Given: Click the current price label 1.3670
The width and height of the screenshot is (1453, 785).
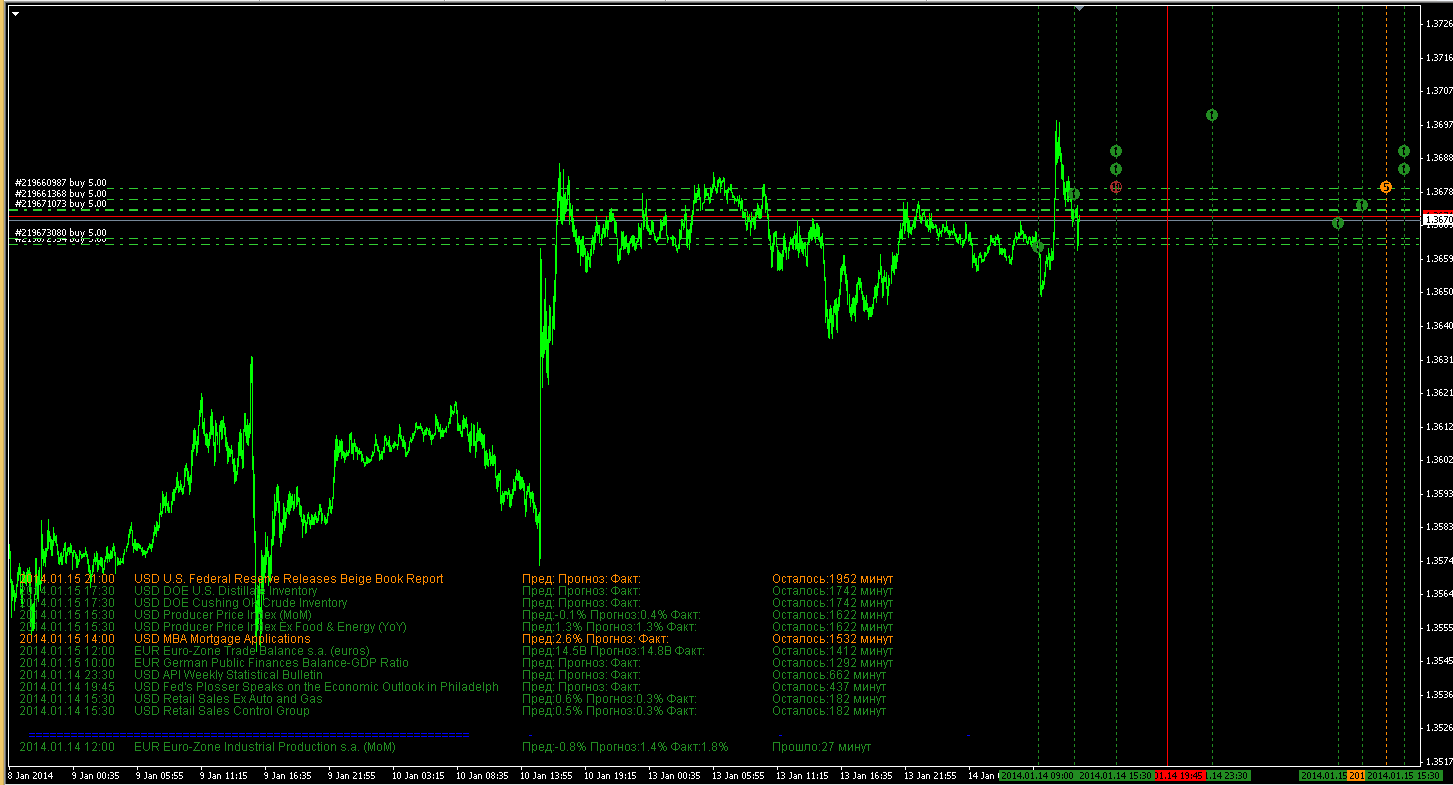Looking at the screenshot, I should tap(1436, 219).
